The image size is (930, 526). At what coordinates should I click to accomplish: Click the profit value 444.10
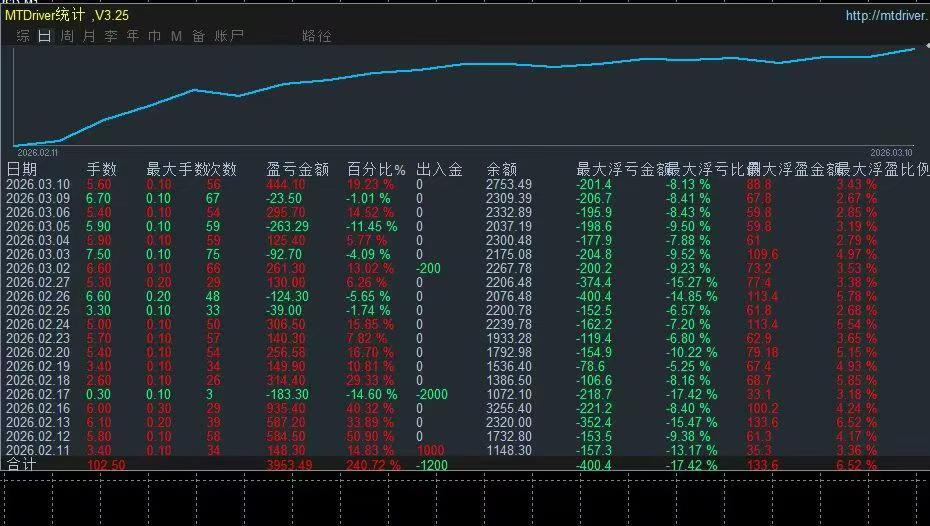286,184
